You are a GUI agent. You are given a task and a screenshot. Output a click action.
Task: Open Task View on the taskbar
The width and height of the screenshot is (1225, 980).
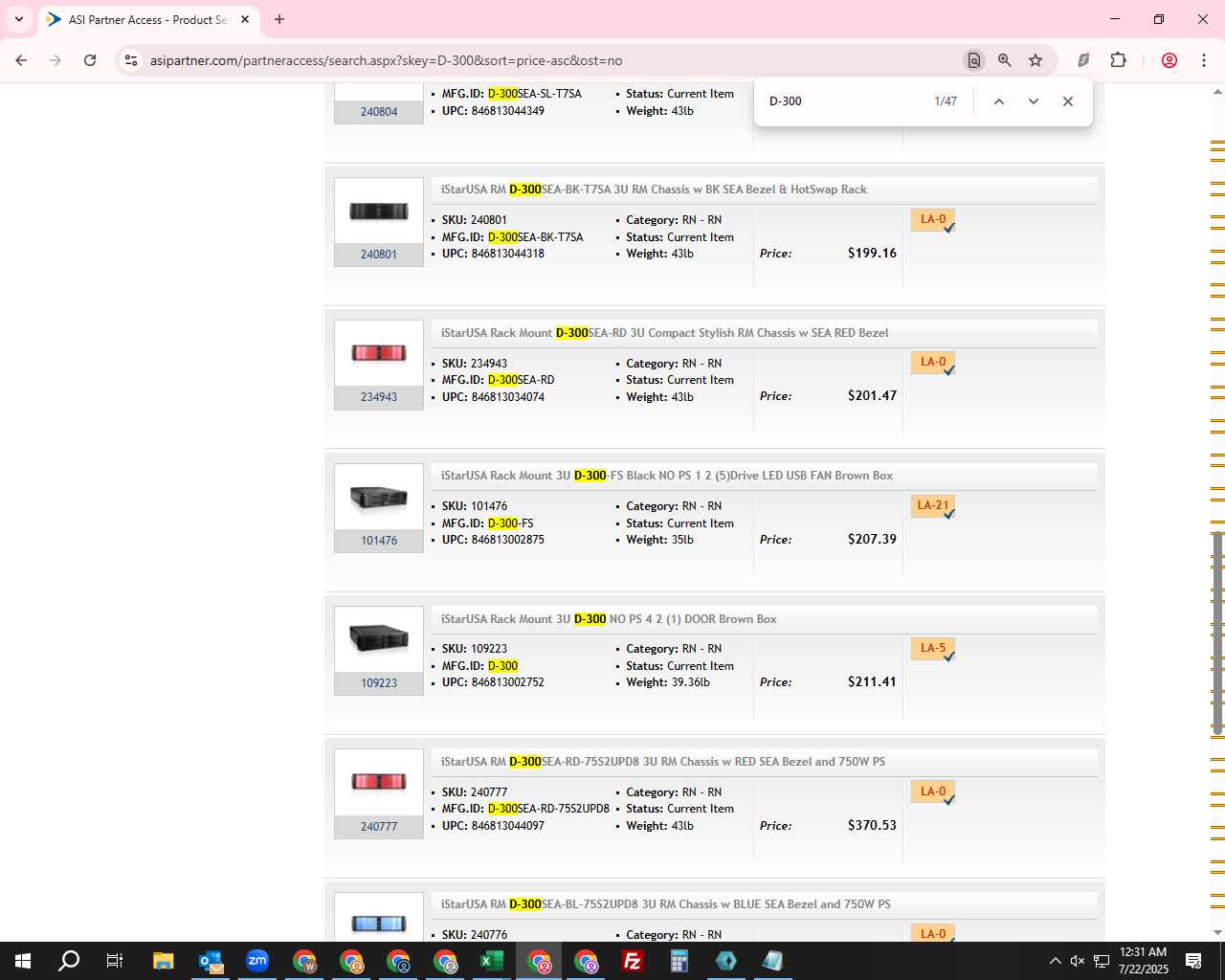(x=114, y=961)
